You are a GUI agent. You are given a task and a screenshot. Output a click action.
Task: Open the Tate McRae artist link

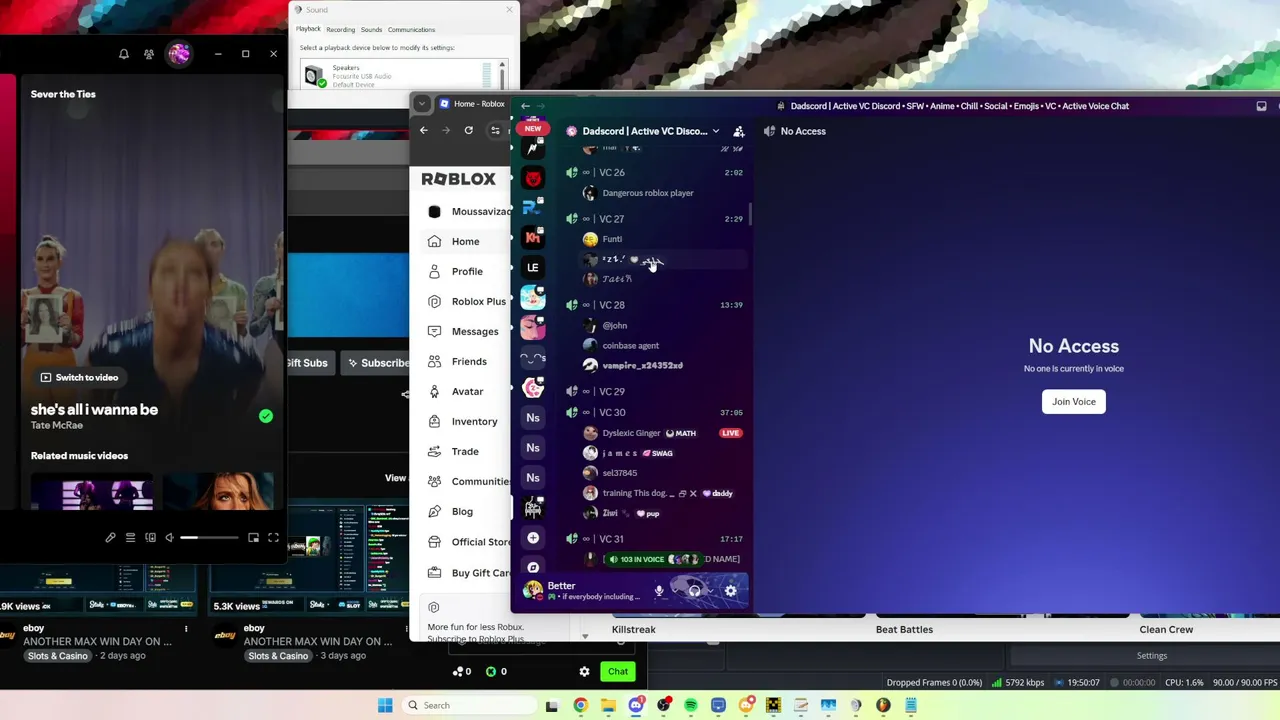54,426
